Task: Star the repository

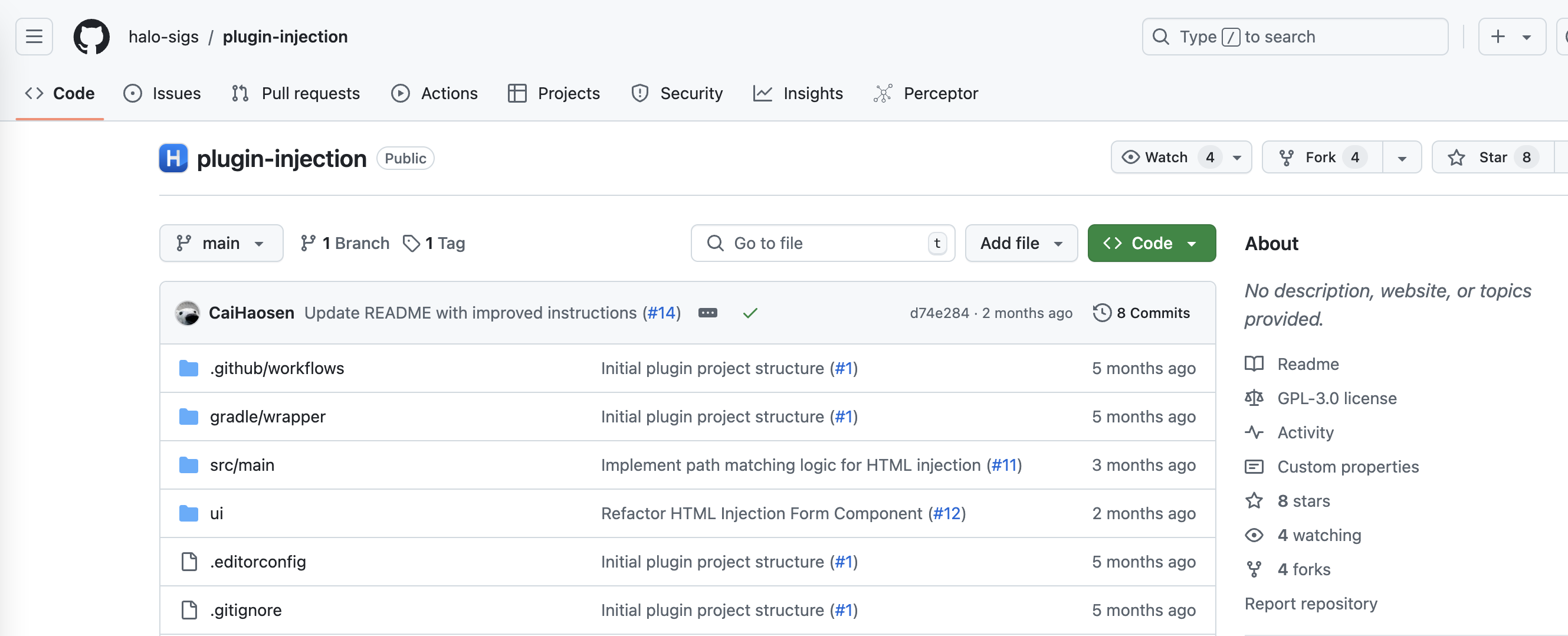Action: pyautogui.click(x=1492, y=157)
